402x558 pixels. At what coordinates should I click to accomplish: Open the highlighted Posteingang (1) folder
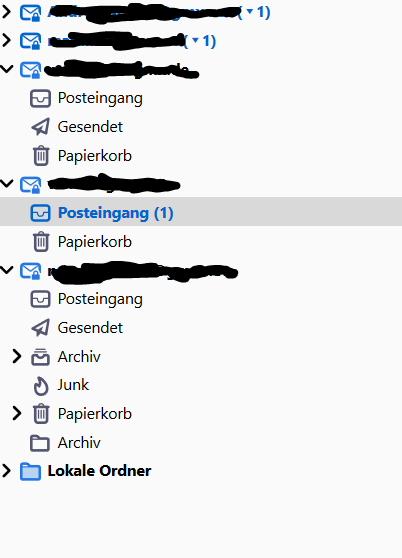[201, 213]
